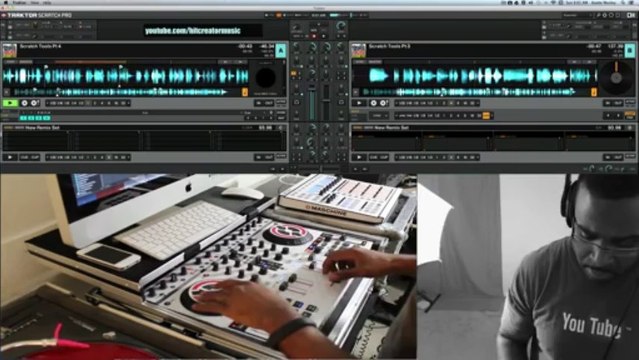Viewport: 639px width, 360px height.
Task: Open the move mode dropdown in Deck B's panel
Action: pyautogui.click(x=379, y=115)
